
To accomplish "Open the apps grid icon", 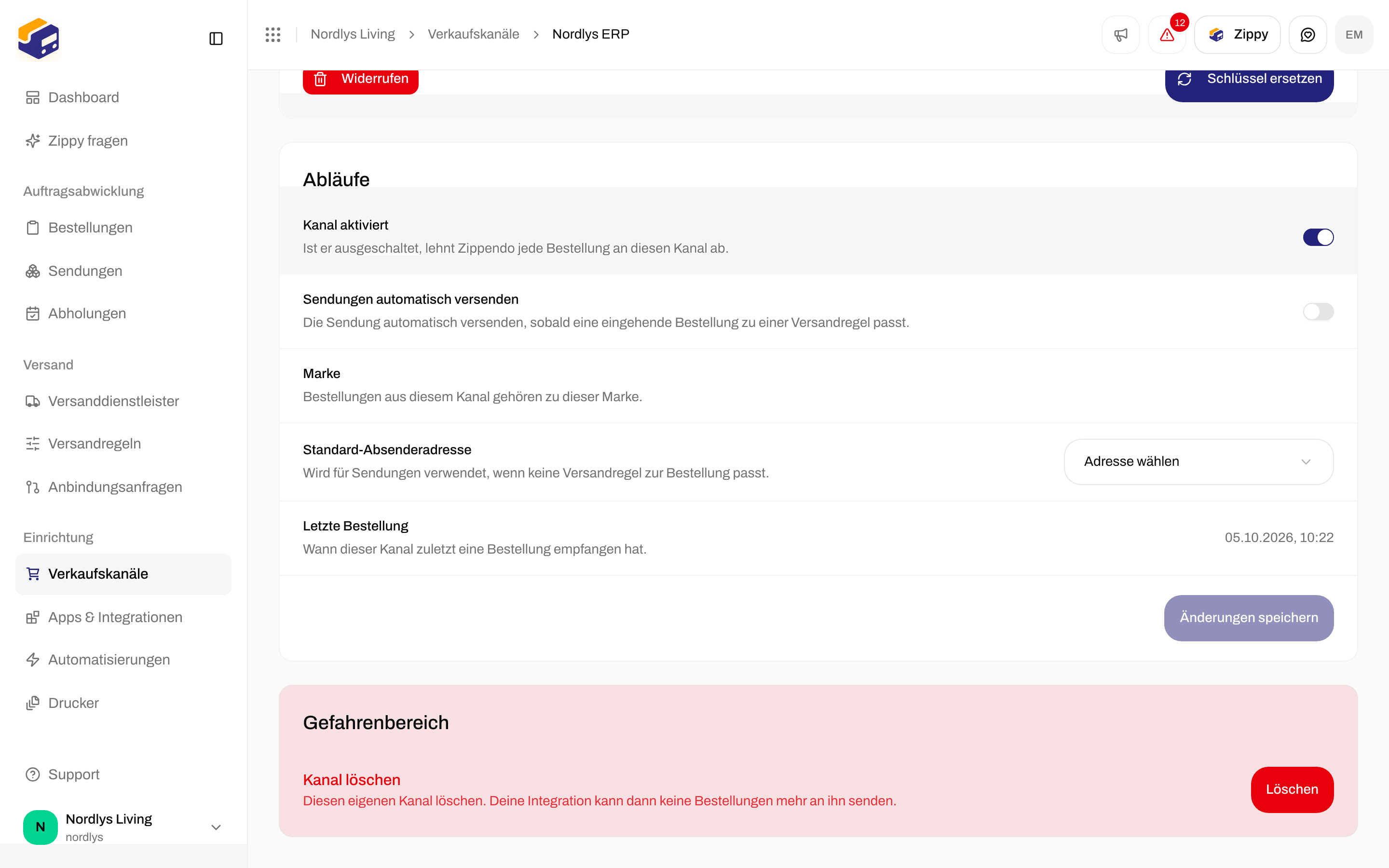I will (x=273, y=34).
